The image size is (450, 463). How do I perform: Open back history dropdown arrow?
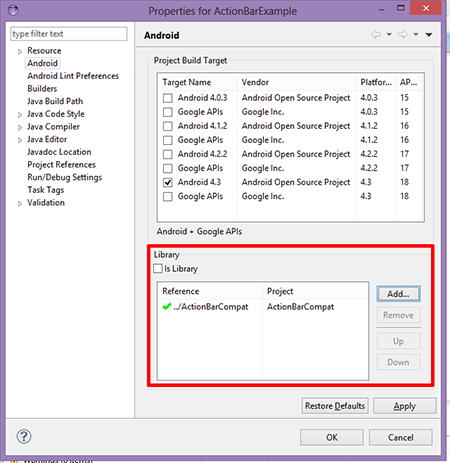click(x=389, y=35)
